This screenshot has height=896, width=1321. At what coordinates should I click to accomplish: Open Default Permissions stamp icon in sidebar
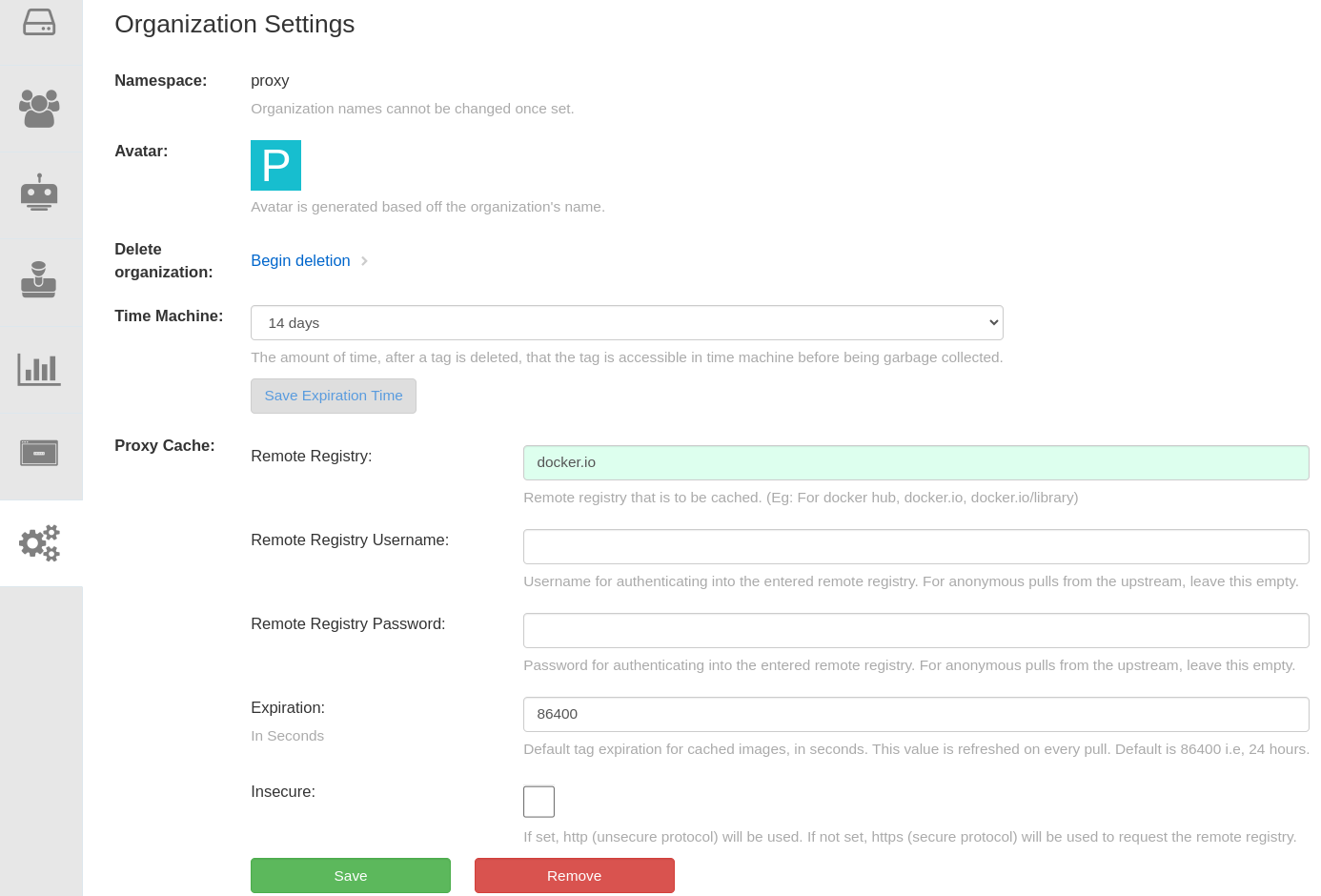pos(39,279)
